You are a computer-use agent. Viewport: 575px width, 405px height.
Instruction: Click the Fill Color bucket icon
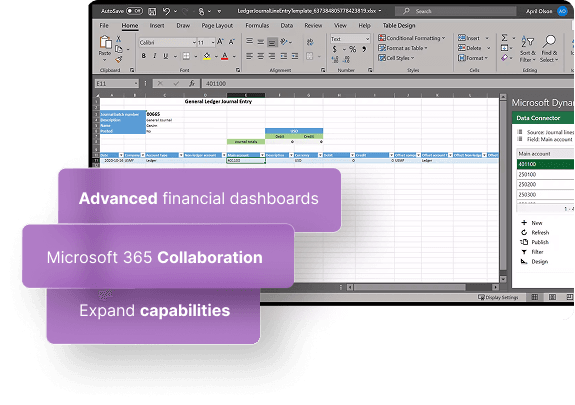[x=207, y=56]
